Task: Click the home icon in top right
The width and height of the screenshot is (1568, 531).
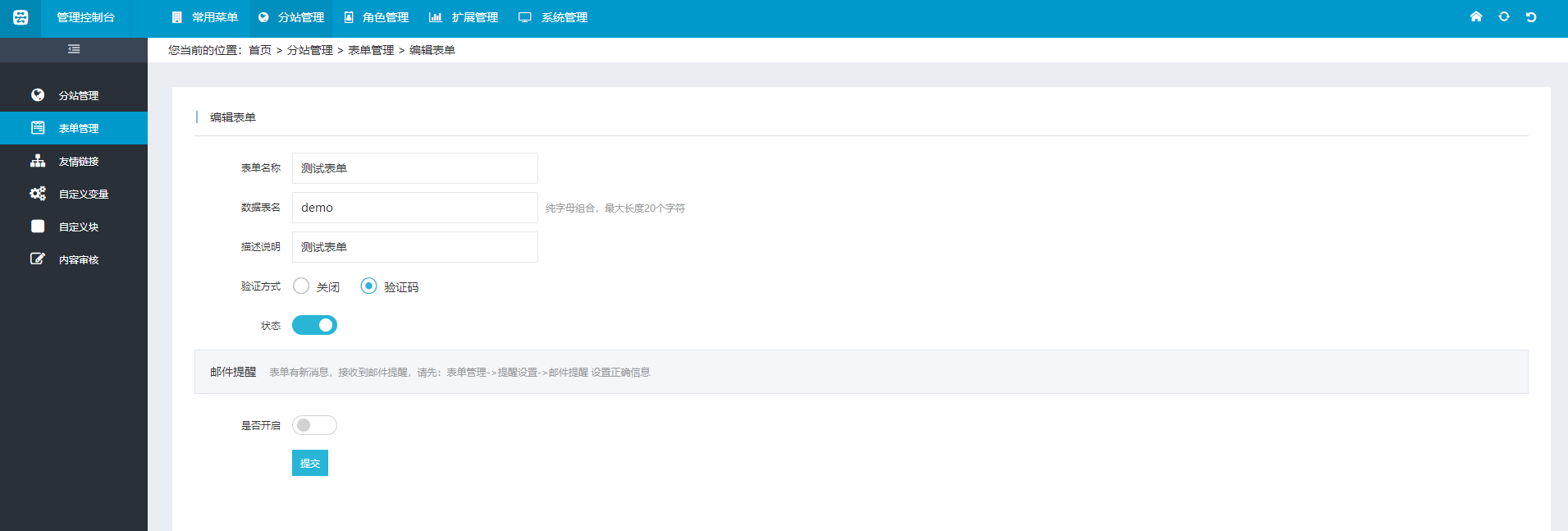Action: 1476,16
